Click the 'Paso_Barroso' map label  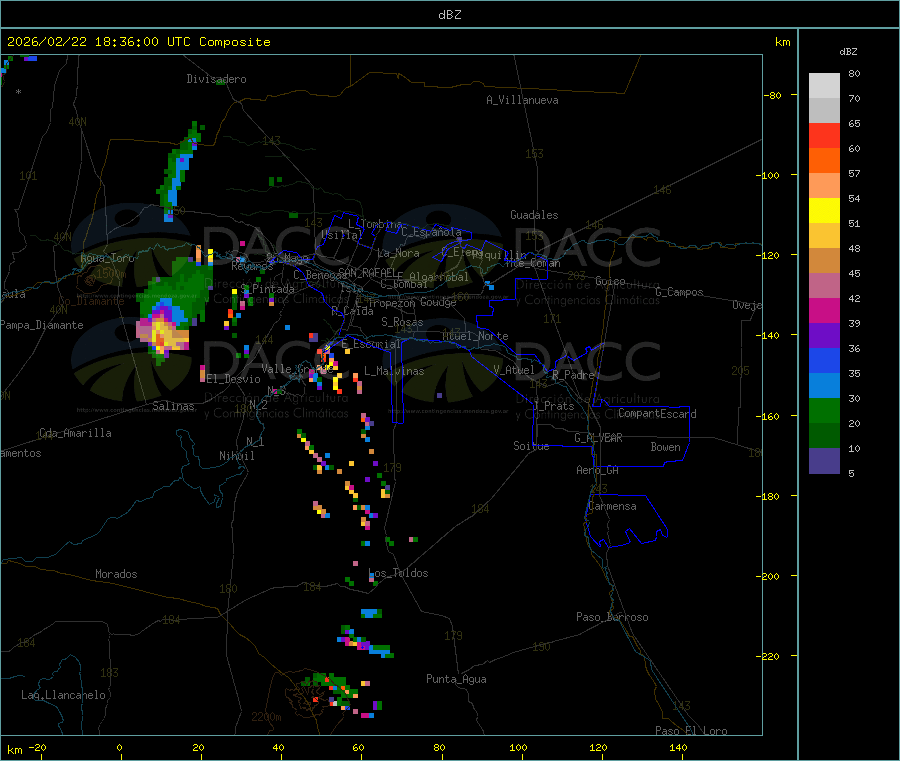pyautogui.click(x=612, y=617)
